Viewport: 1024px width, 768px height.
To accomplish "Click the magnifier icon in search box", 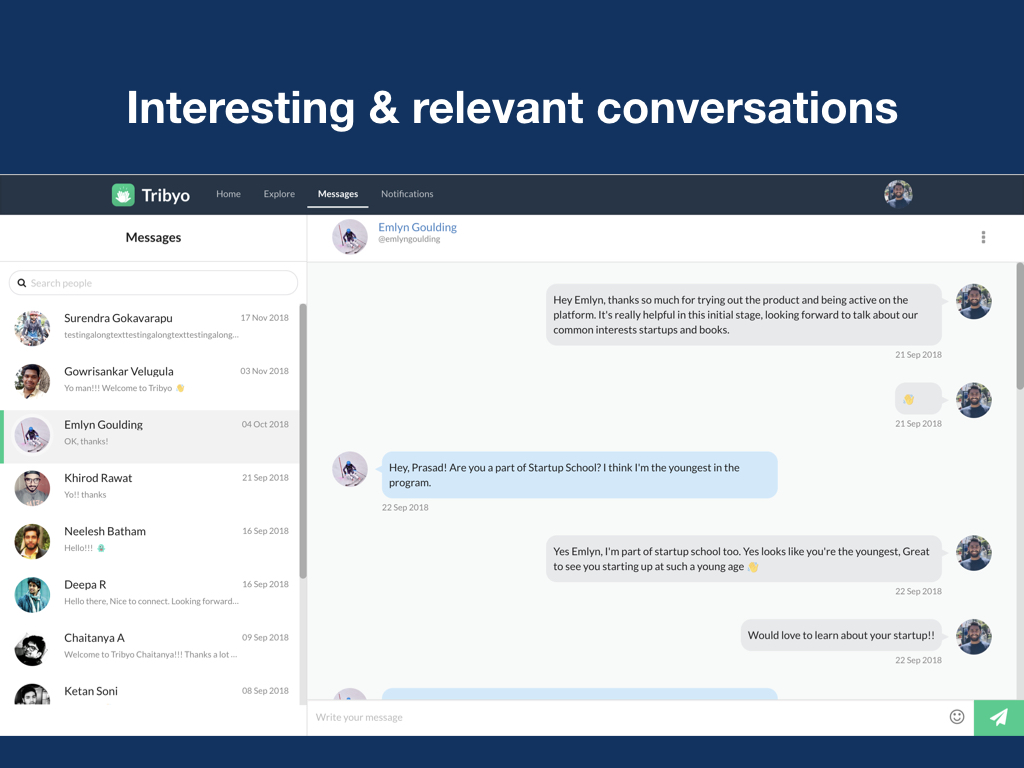I will pyautogui.click(x=22, y=283).
